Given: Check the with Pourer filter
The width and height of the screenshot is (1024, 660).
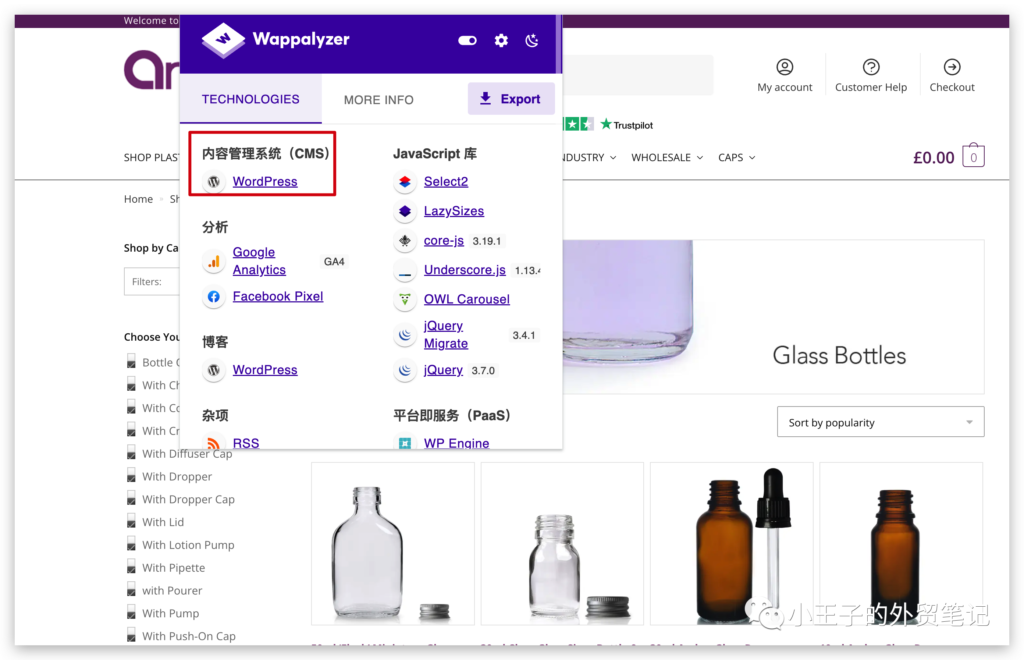Looking at the screenshot, I should [131, 591].
